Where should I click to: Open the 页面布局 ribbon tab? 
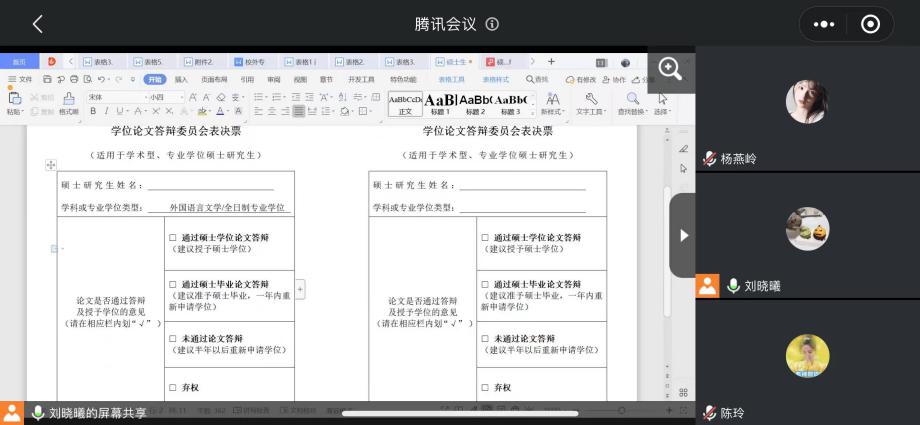tap(213, 79)
